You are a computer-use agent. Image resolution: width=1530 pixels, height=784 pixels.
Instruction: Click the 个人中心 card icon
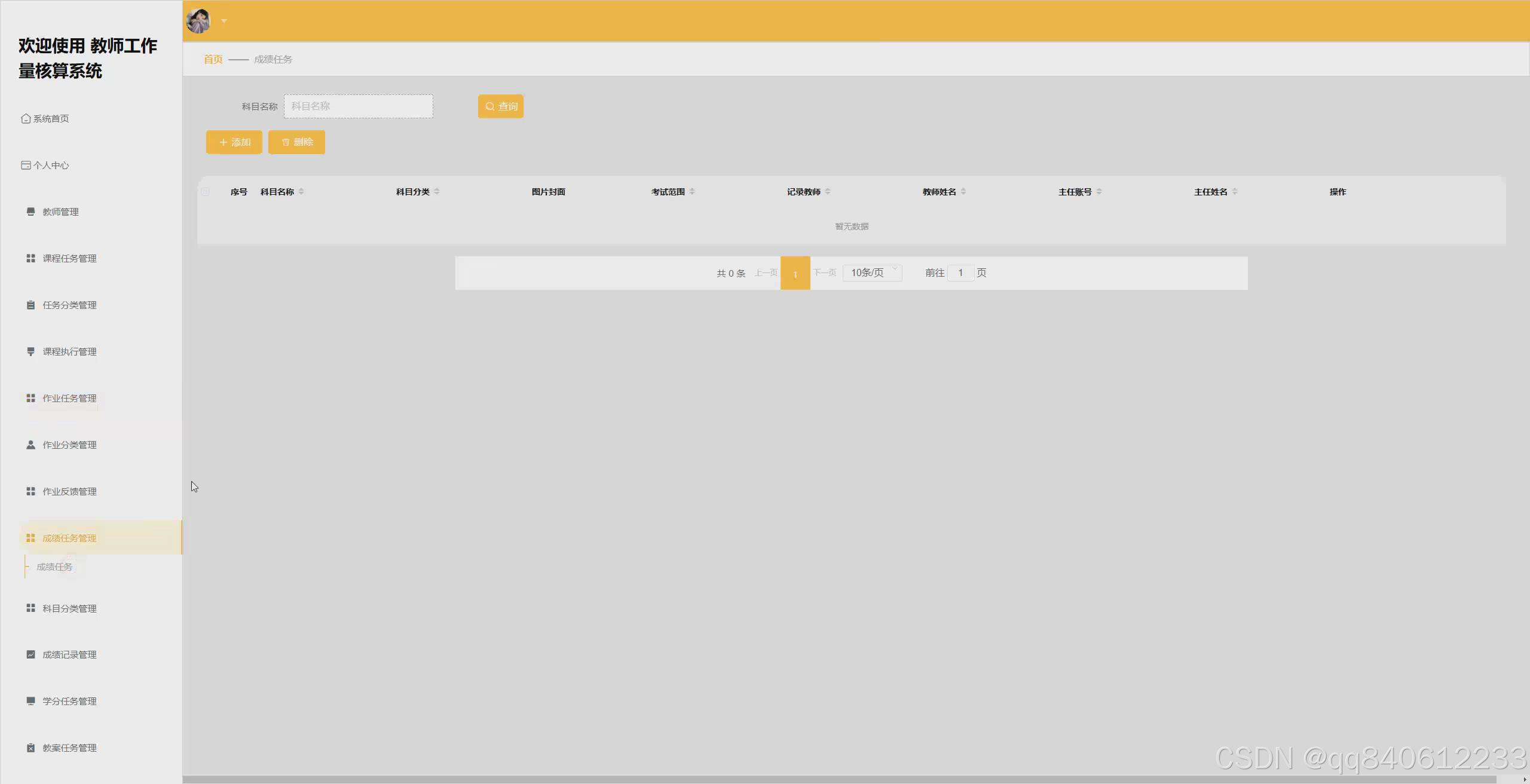[x=26, y=165]
